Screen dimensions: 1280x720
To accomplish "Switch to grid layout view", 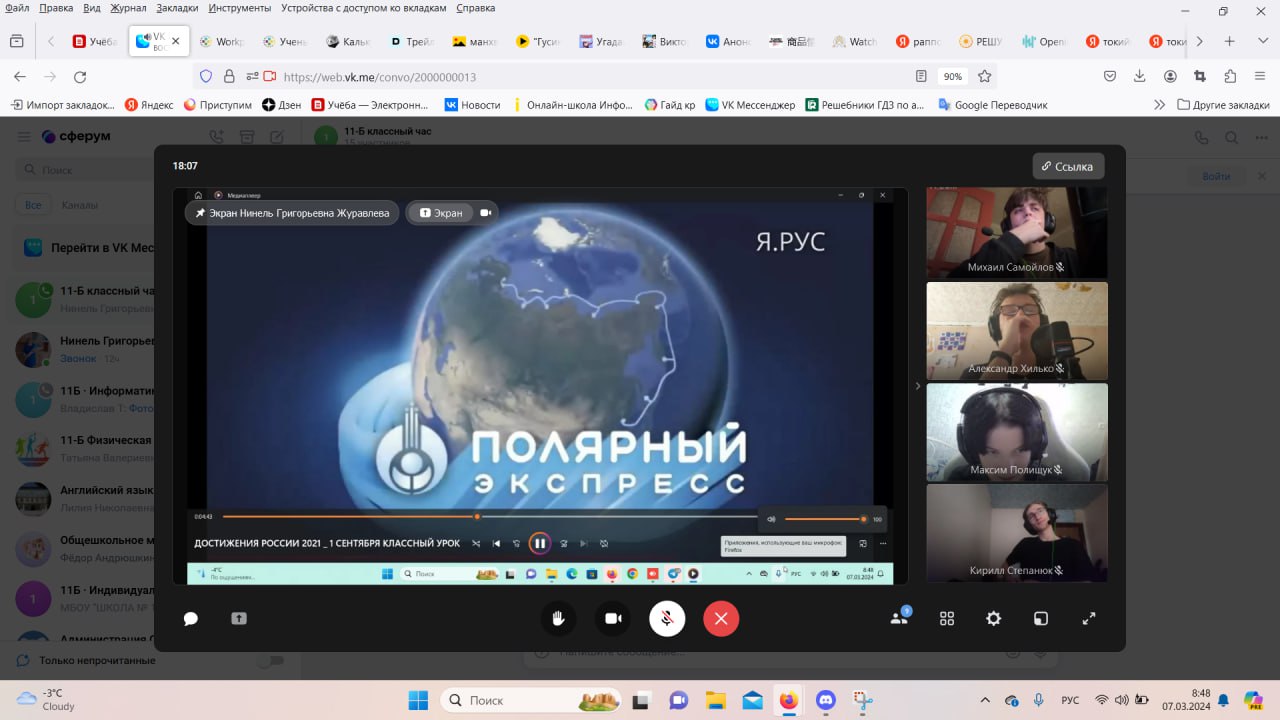I will pos(947,619).
